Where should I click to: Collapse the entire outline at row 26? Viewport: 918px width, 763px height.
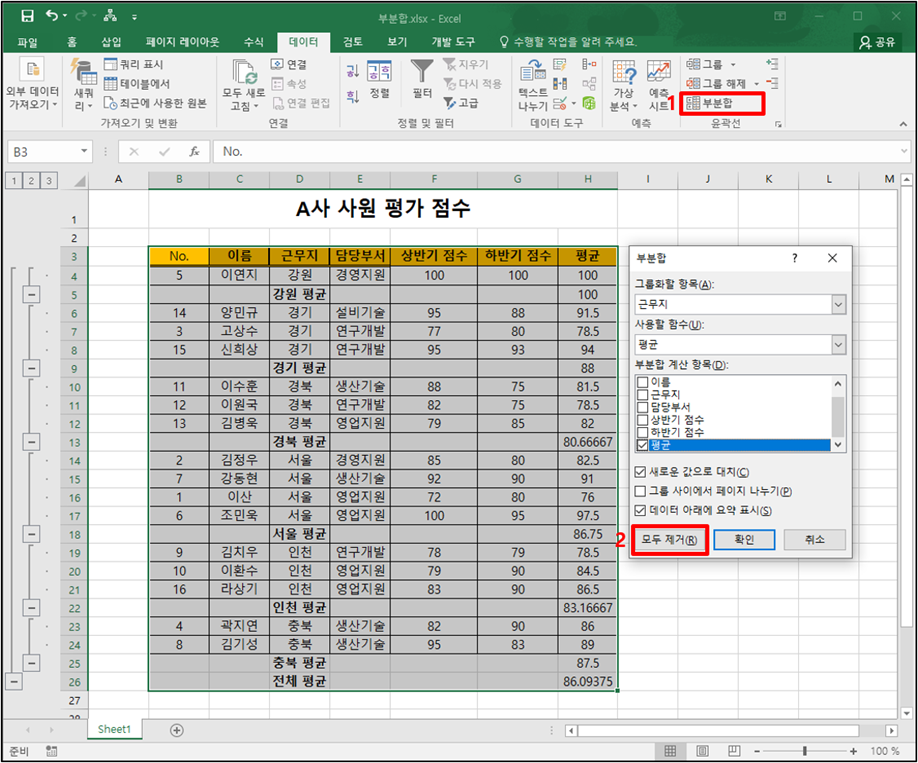(14, 682)
